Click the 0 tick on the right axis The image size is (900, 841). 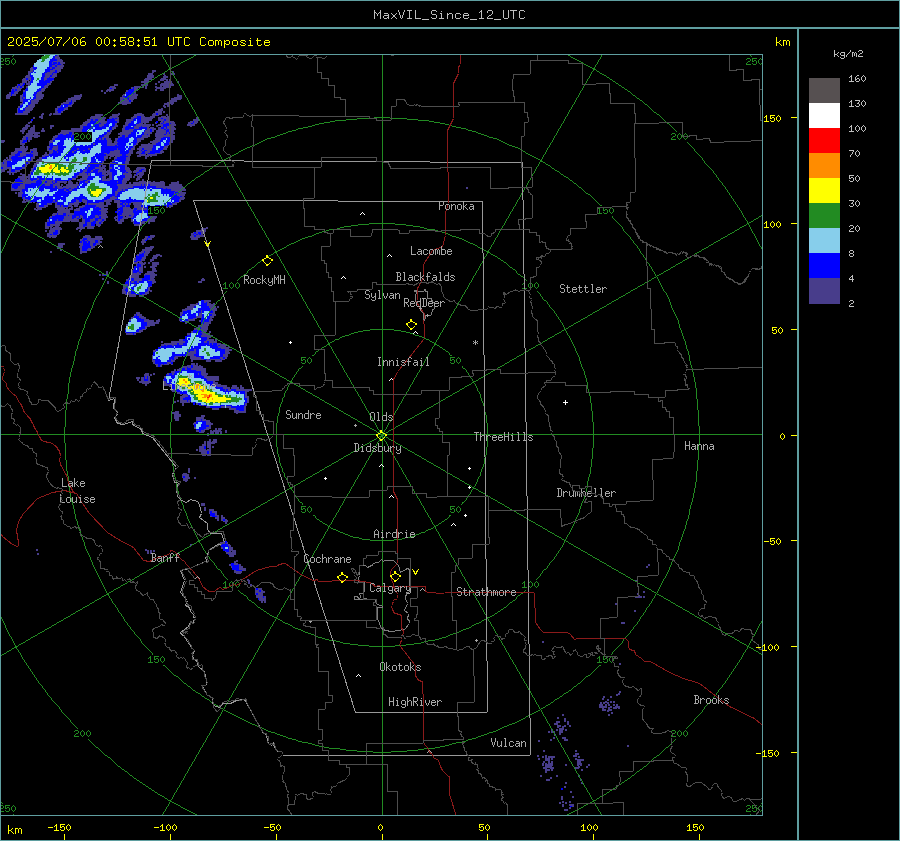pos(782,436)
